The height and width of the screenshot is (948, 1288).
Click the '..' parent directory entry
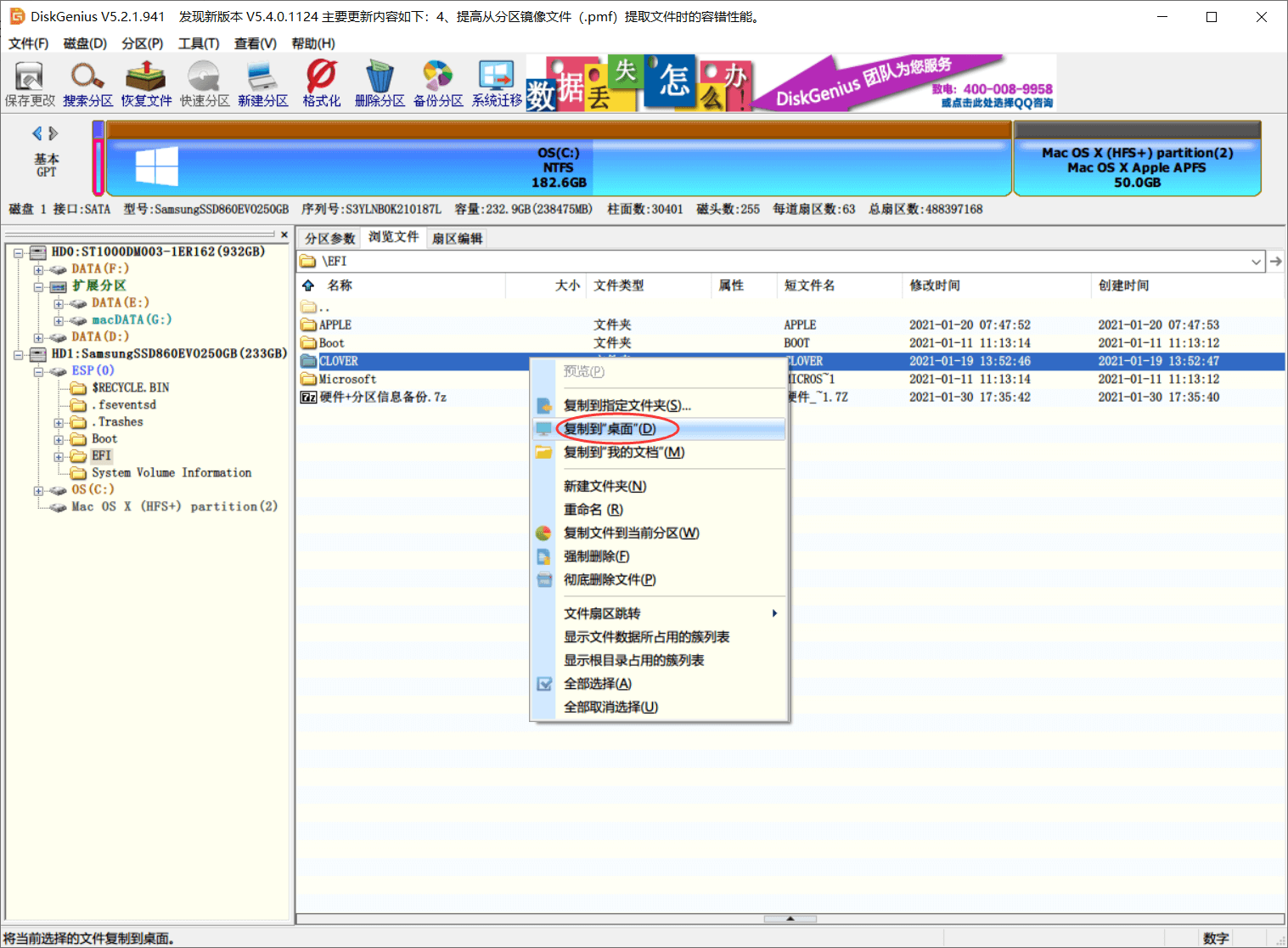(x=315, y=307)
